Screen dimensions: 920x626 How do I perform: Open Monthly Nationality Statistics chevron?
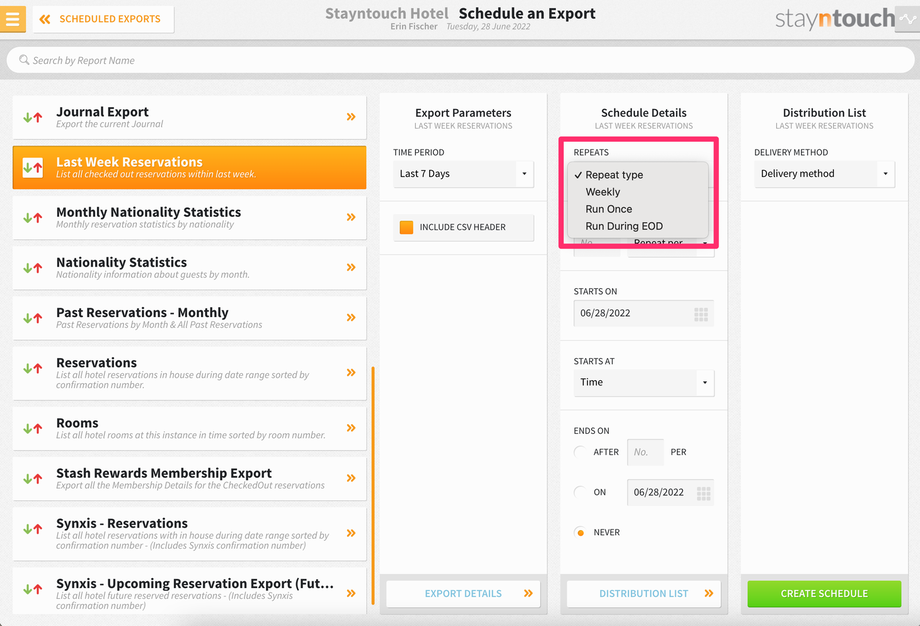[x=351, y=217]
